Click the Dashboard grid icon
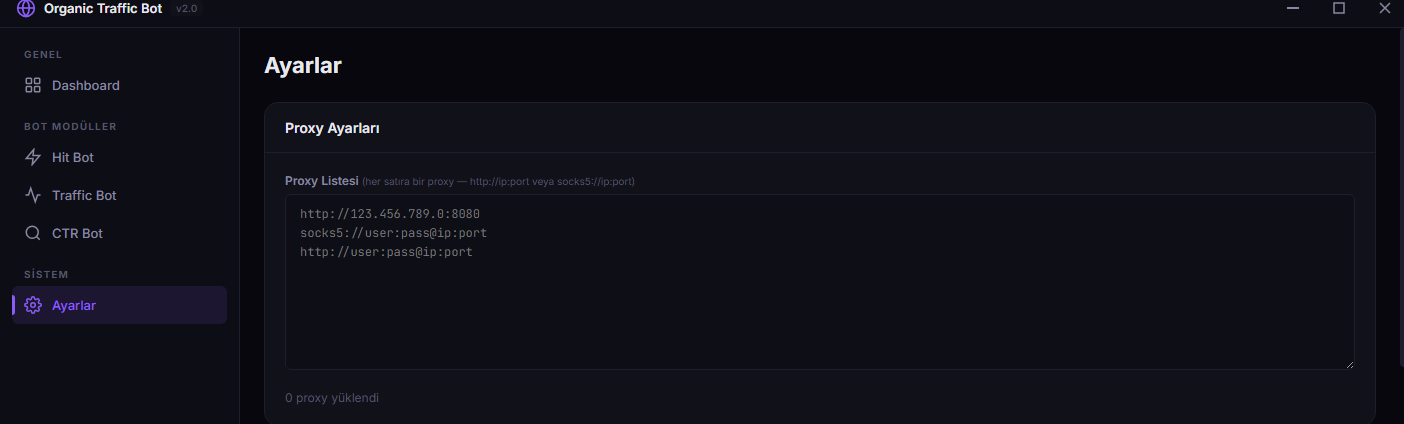This screenshot has width=1404, height=424. [x=33, y=86]
